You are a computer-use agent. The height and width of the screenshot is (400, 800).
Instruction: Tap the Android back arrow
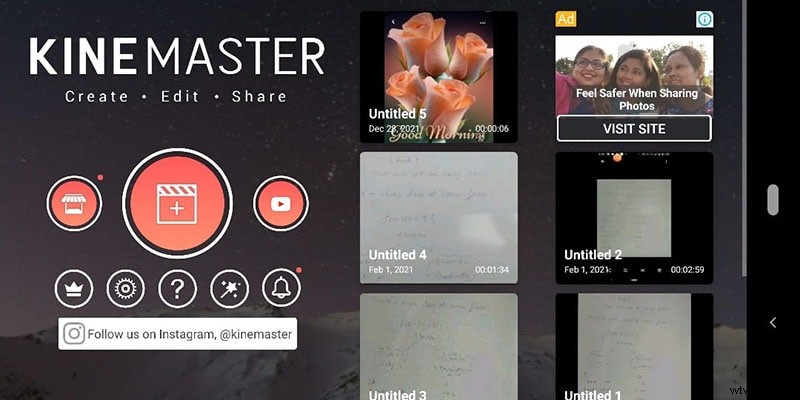[773, 322]
